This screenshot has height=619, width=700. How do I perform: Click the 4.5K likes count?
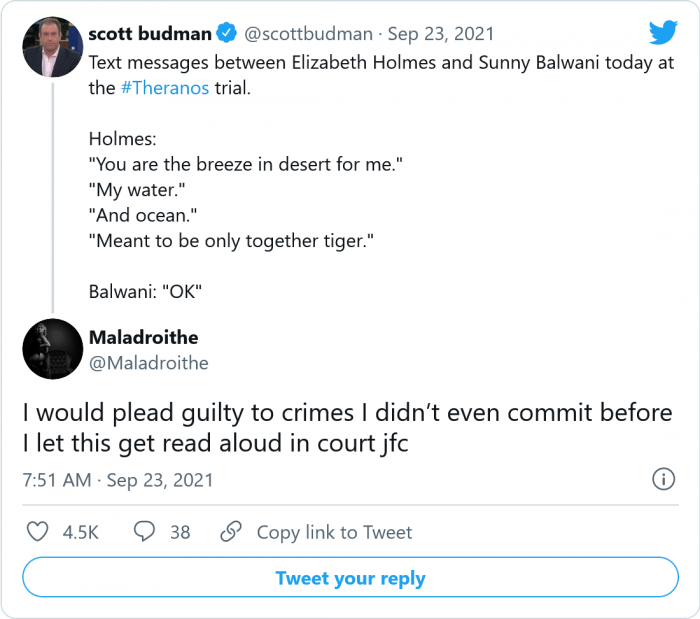(x=80, y=532)
